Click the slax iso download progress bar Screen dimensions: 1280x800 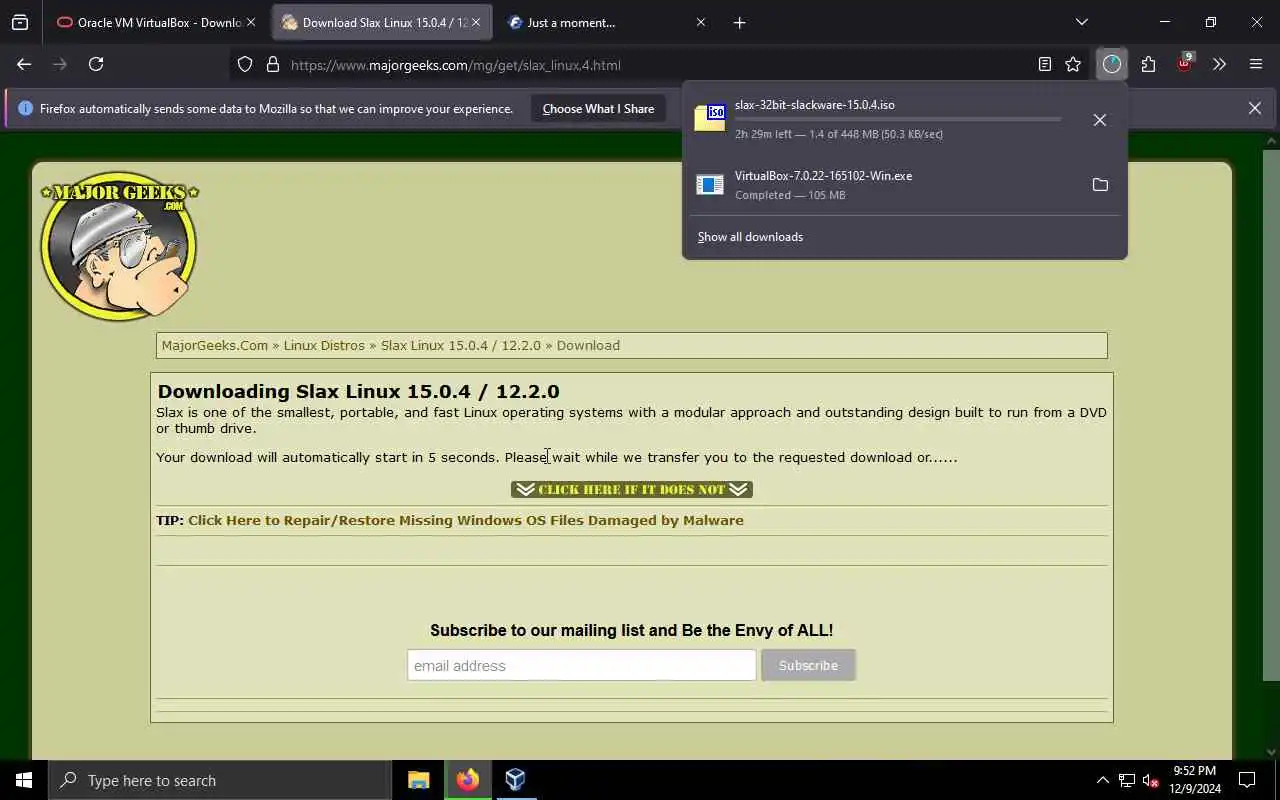click(x=898, y=119)
